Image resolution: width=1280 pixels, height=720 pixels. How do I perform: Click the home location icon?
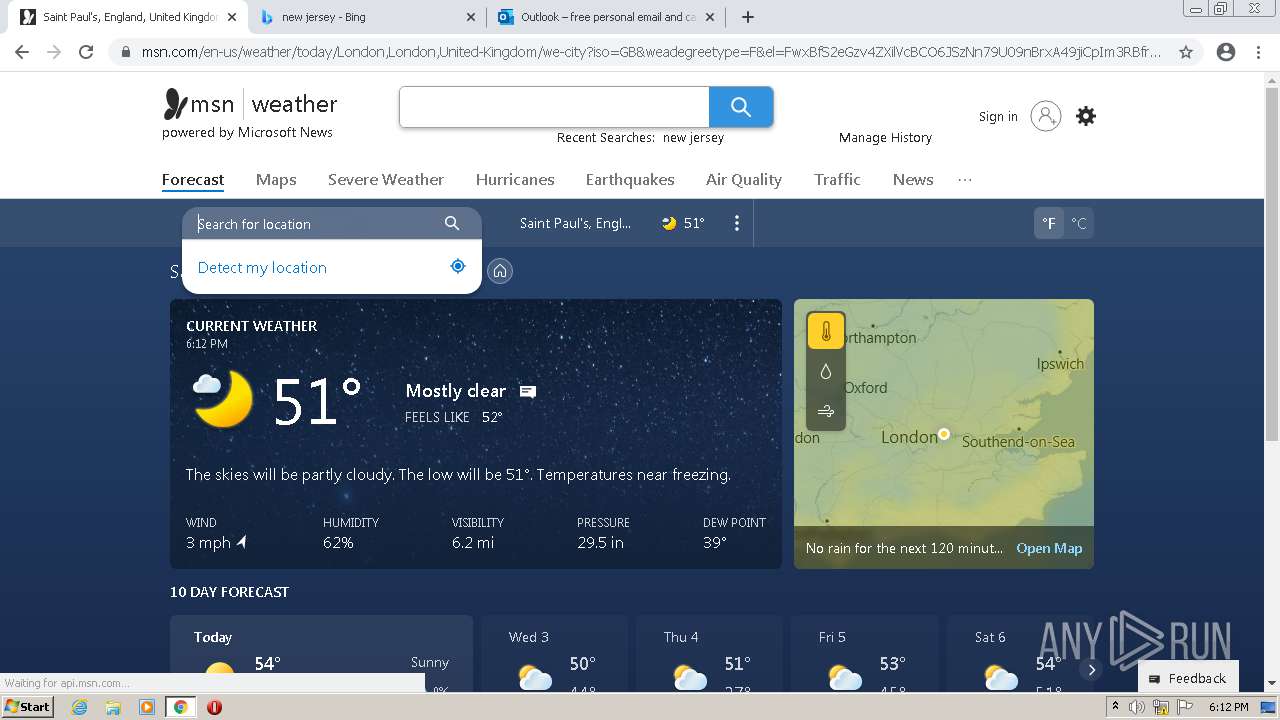click(500, 271)
